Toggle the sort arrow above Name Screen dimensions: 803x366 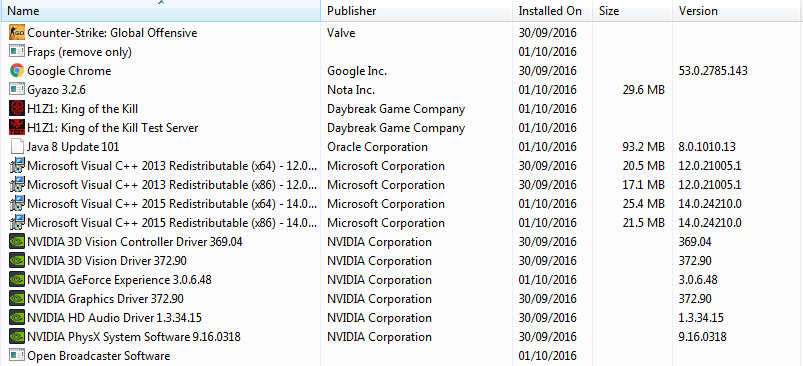161,3
